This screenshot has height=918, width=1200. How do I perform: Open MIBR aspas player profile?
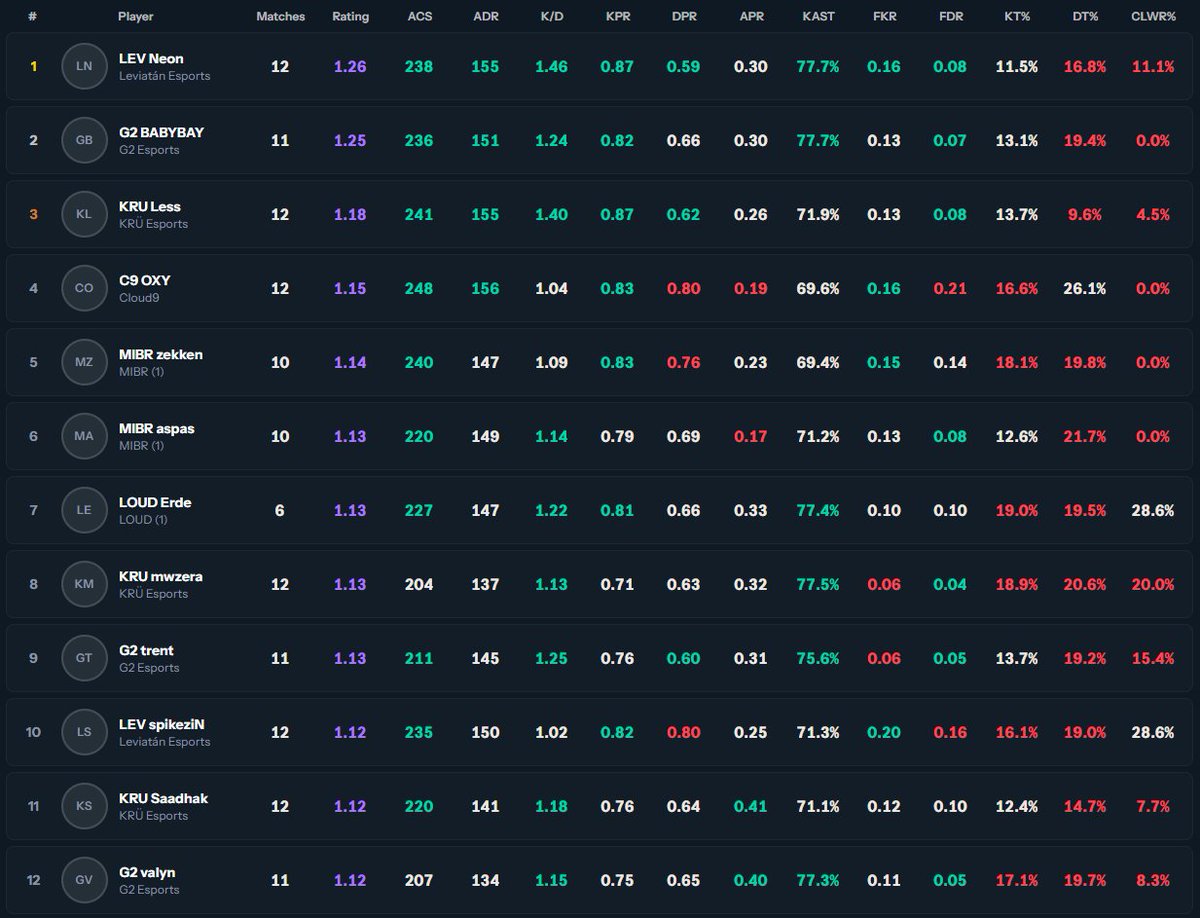pos(156,429)
